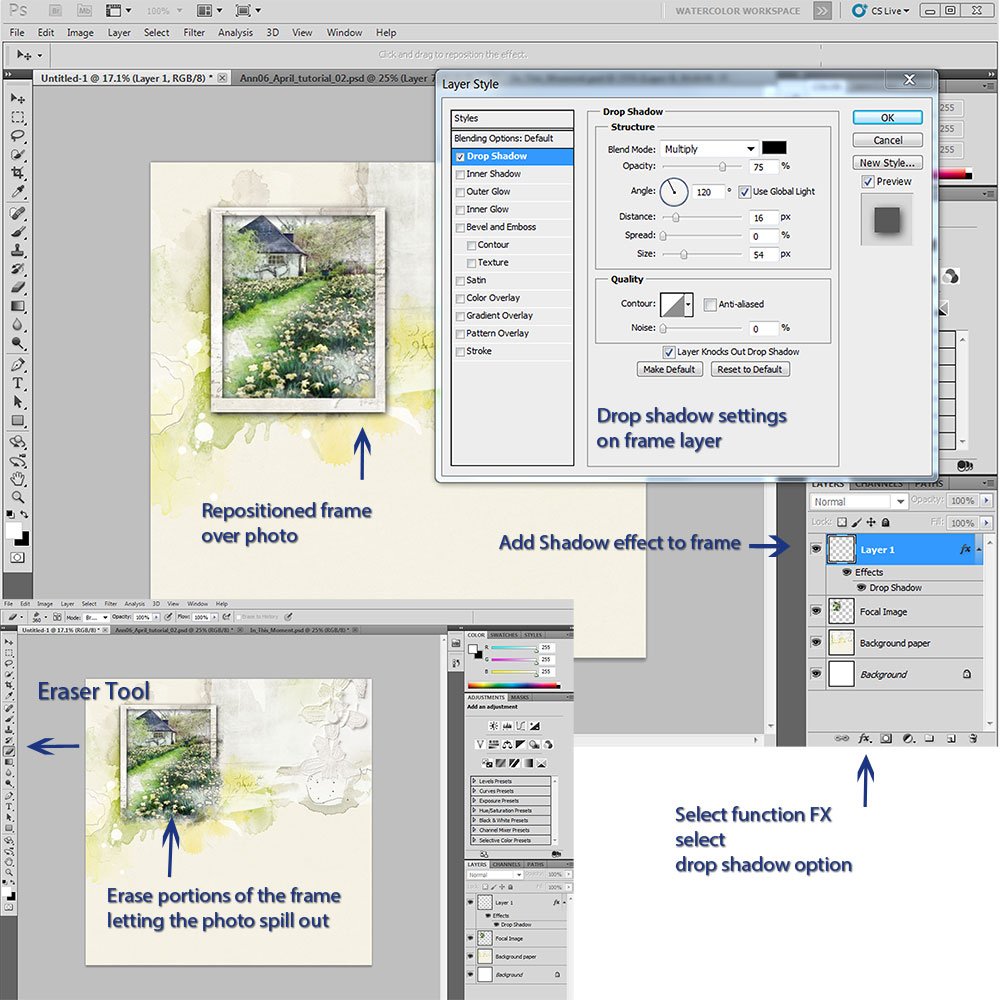Click the Reset to Default button
Image resolution: width=1000 pixels, height=1000 pixels.
[x=749, y=369]
